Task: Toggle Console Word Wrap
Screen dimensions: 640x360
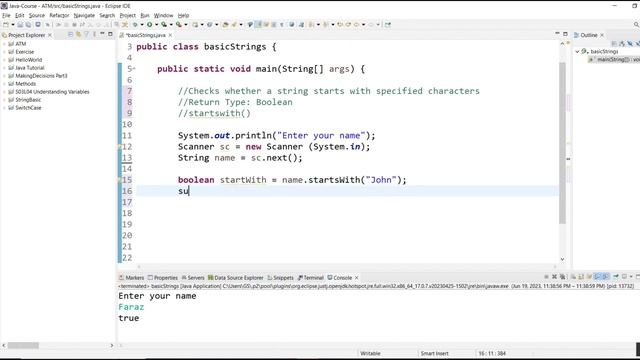Action: pyautogui.click(x=589, y=277)
